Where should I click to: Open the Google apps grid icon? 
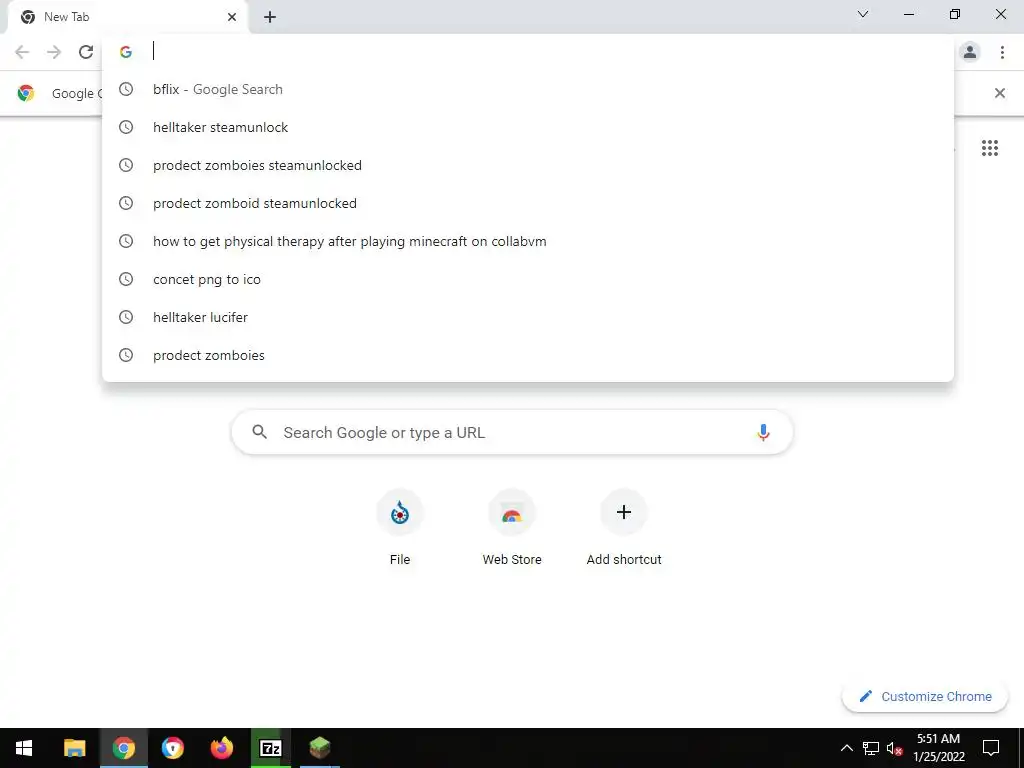click(990, 148)
